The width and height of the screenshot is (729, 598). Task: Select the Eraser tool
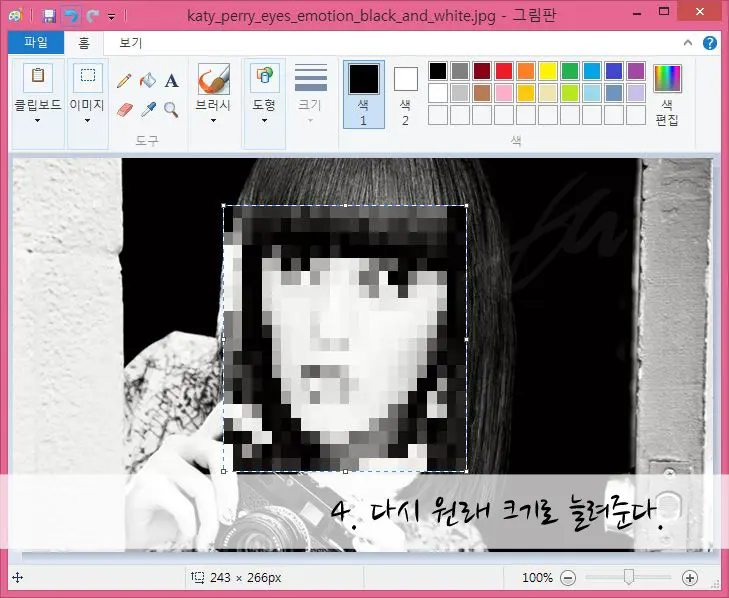pyautogui.click(x=125, y=109)
